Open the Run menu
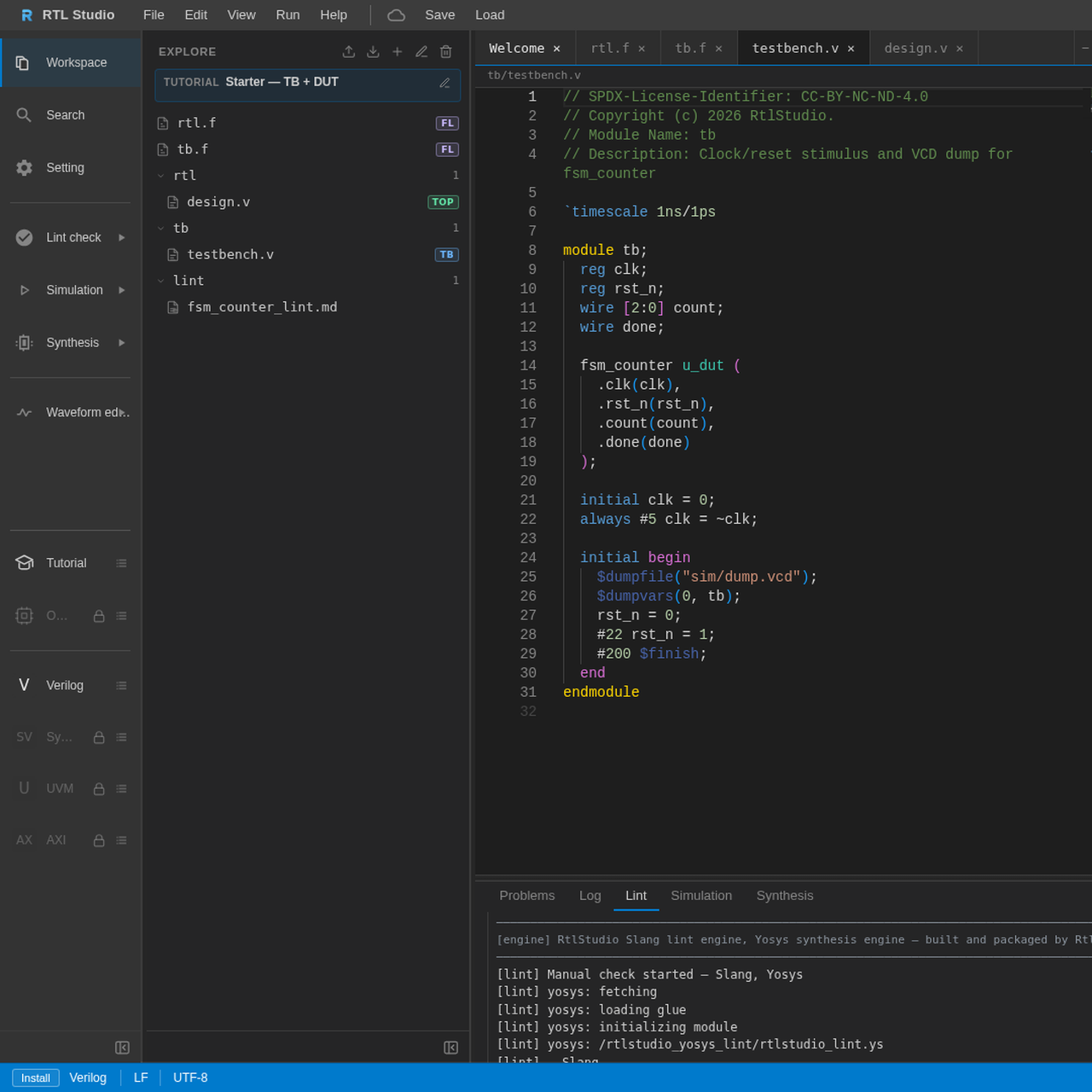The width and height of the screenshot is (1092, 1092). pos(288,15)
